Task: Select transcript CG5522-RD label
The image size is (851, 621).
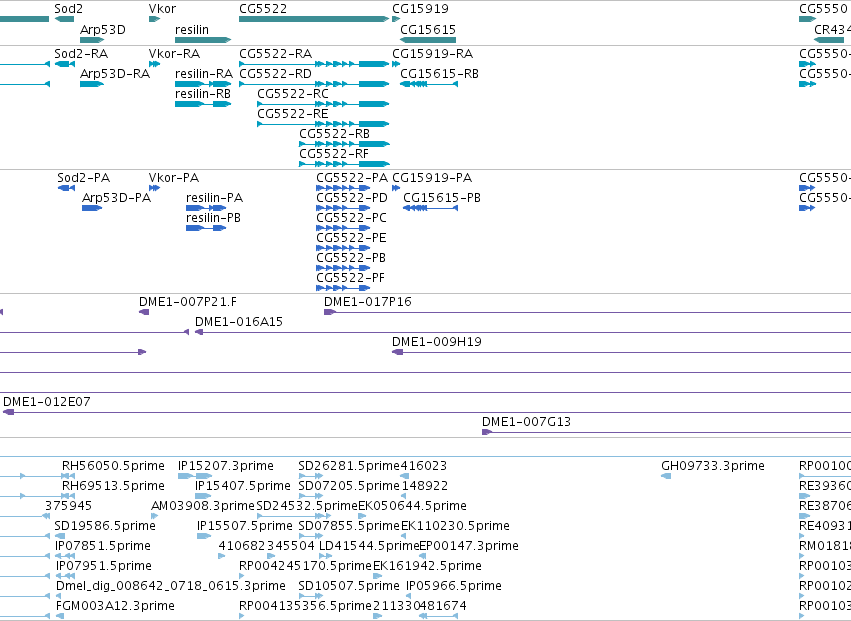Action: click(276, 74)
